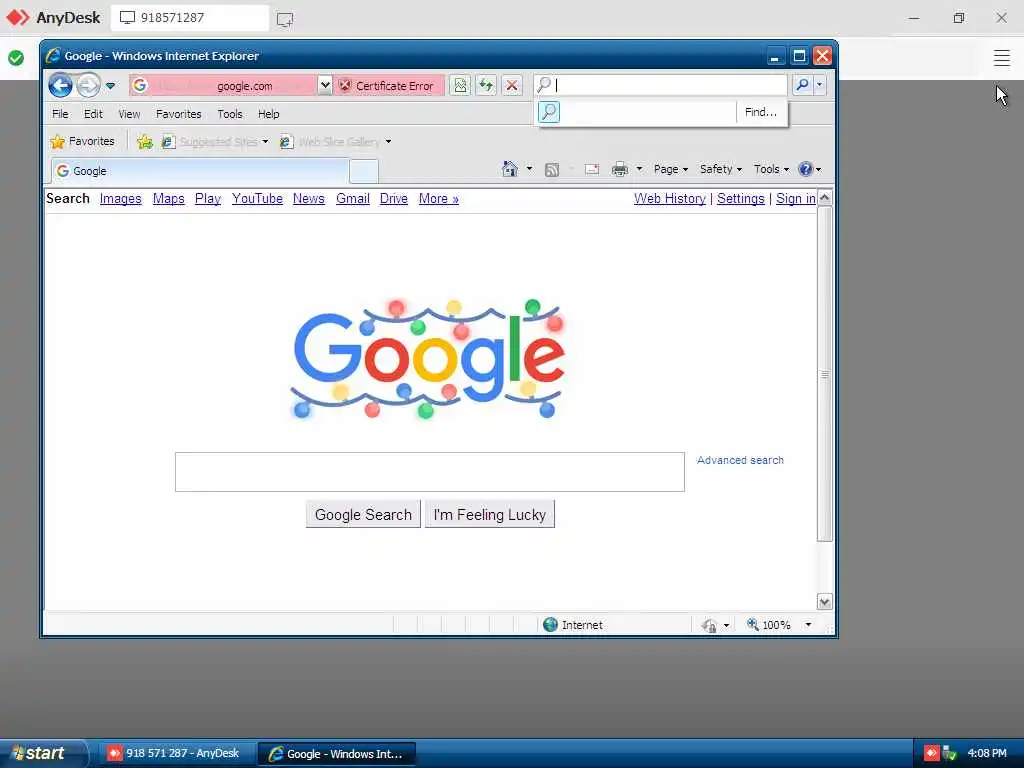Select the Google browser tab
Viewport: 1024px width, 768px height.
click(x=200, y=171)
